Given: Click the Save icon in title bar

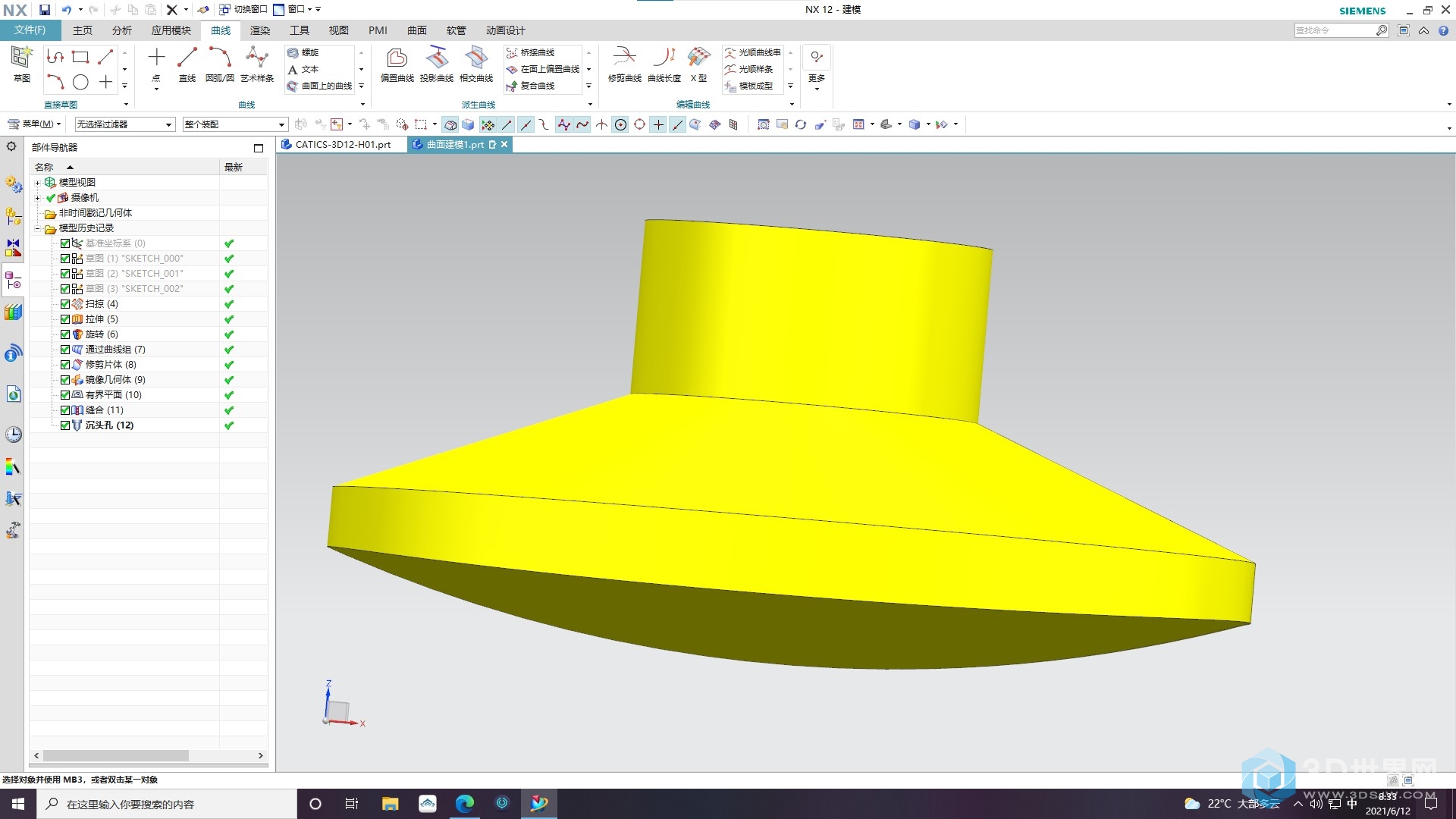Looking at the screenshot, I should pos(45,10).
